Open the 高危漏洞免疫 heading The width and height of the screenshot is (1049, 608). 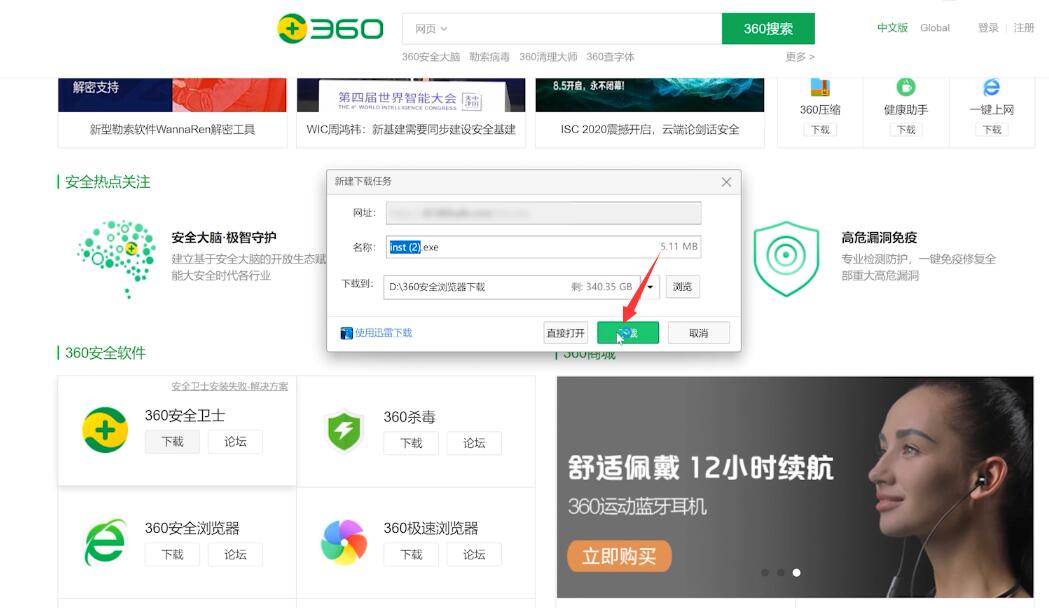point(879,237)
